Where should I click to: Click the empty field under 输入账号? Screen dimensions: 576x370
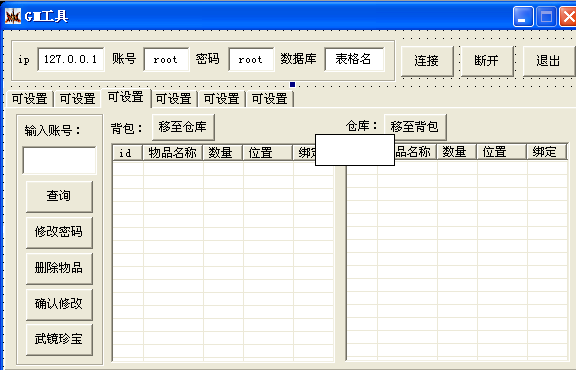[59, 160]
